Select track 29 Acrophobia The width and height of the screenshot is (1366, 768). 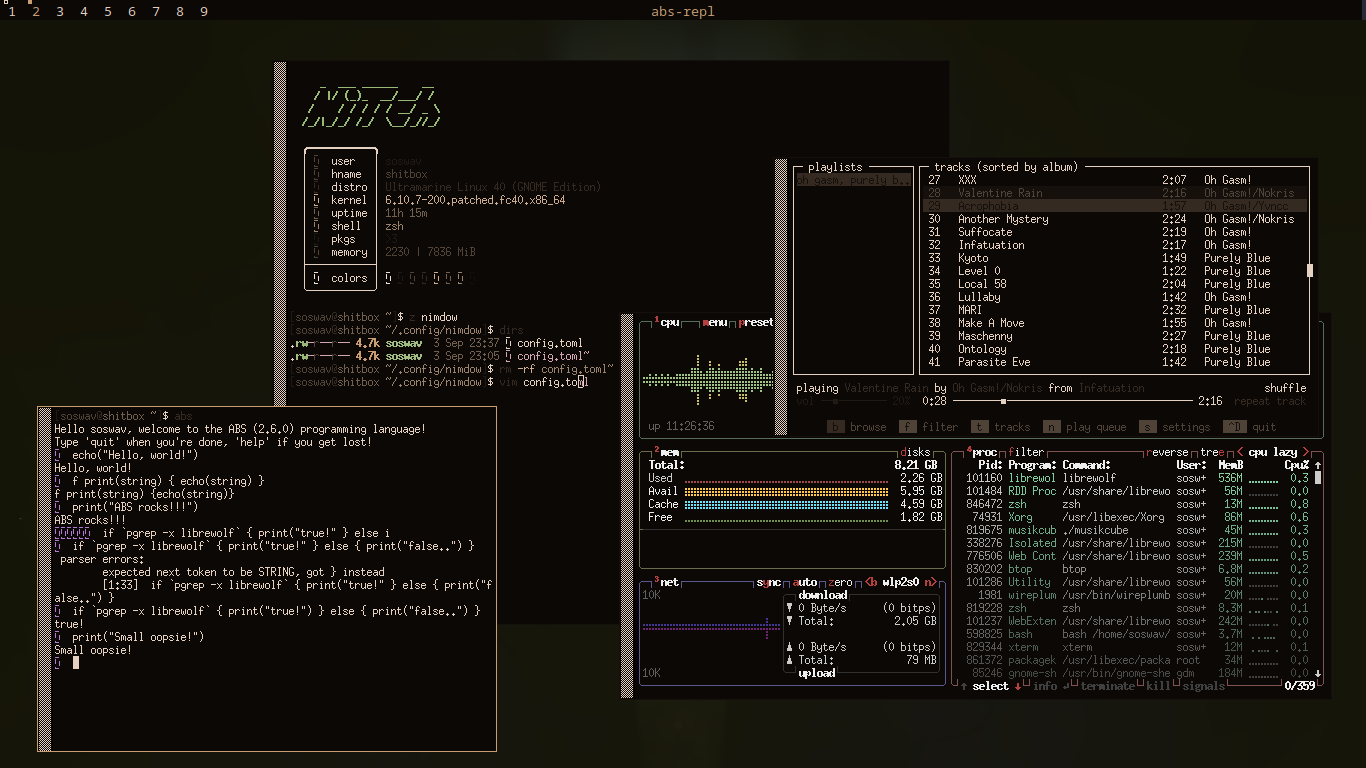tap(1115, 206)
